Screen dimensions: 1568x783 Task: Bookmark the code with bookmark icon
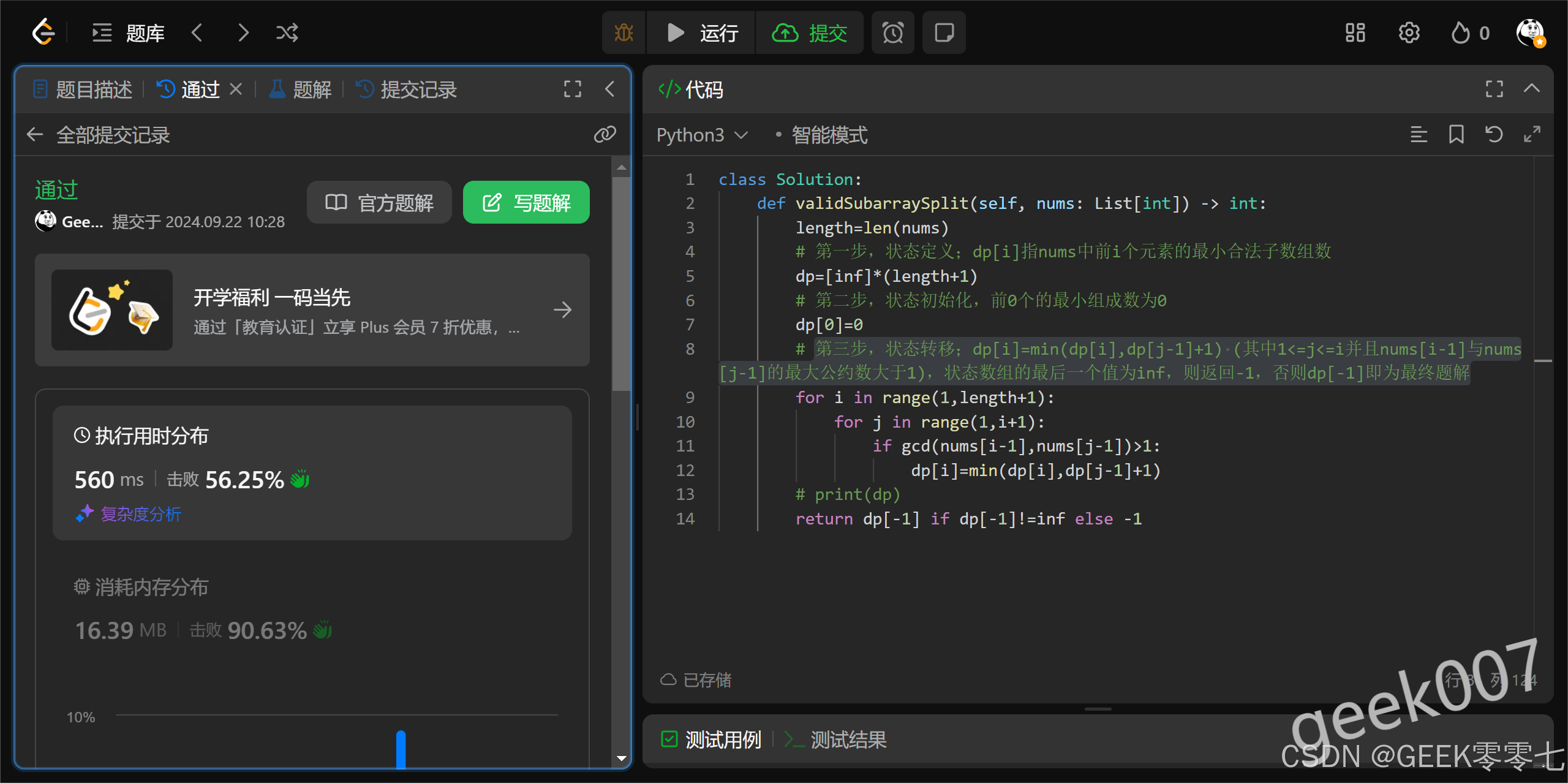click(1456, 134)
